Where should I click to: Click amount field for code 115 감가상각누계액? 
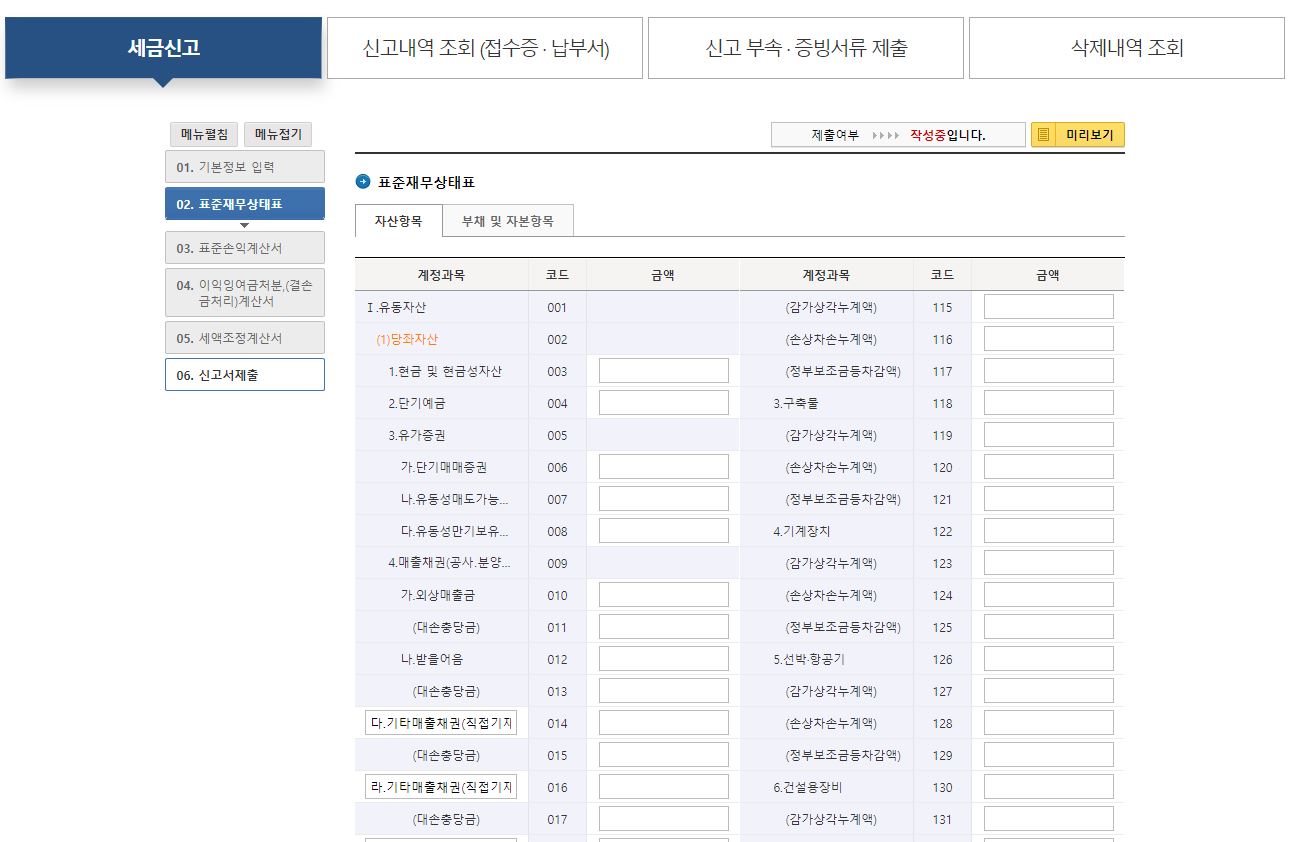pyautogui.click(x=1049, y=307)
